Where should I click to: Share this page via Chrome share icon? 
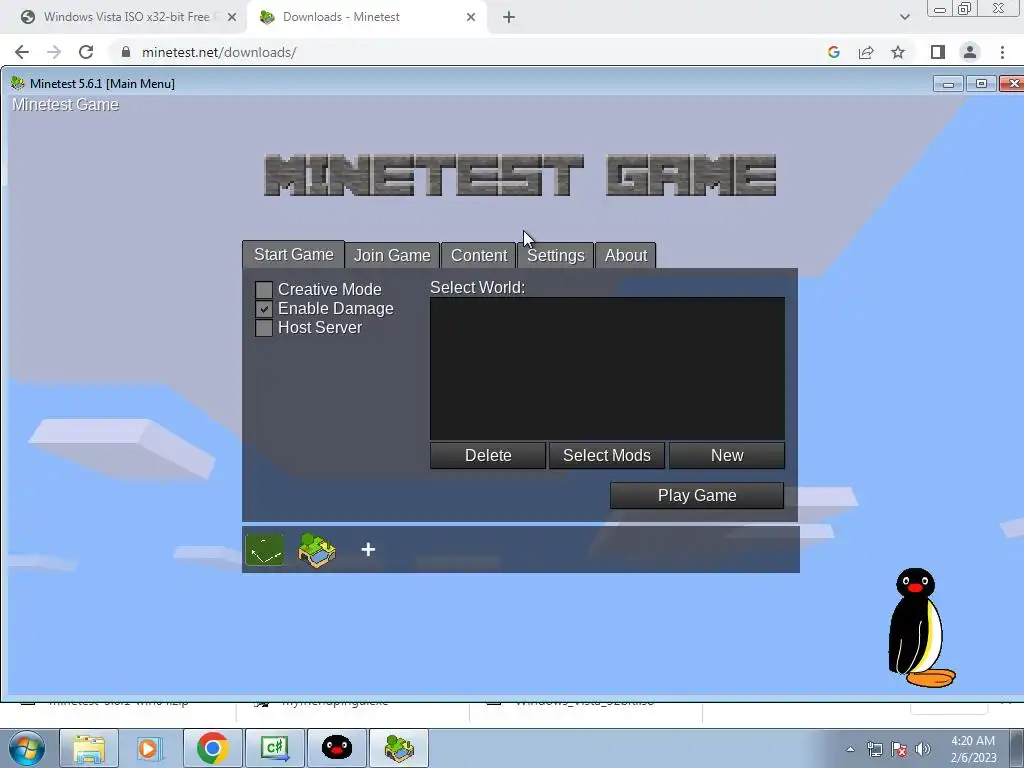coord(866,52)
